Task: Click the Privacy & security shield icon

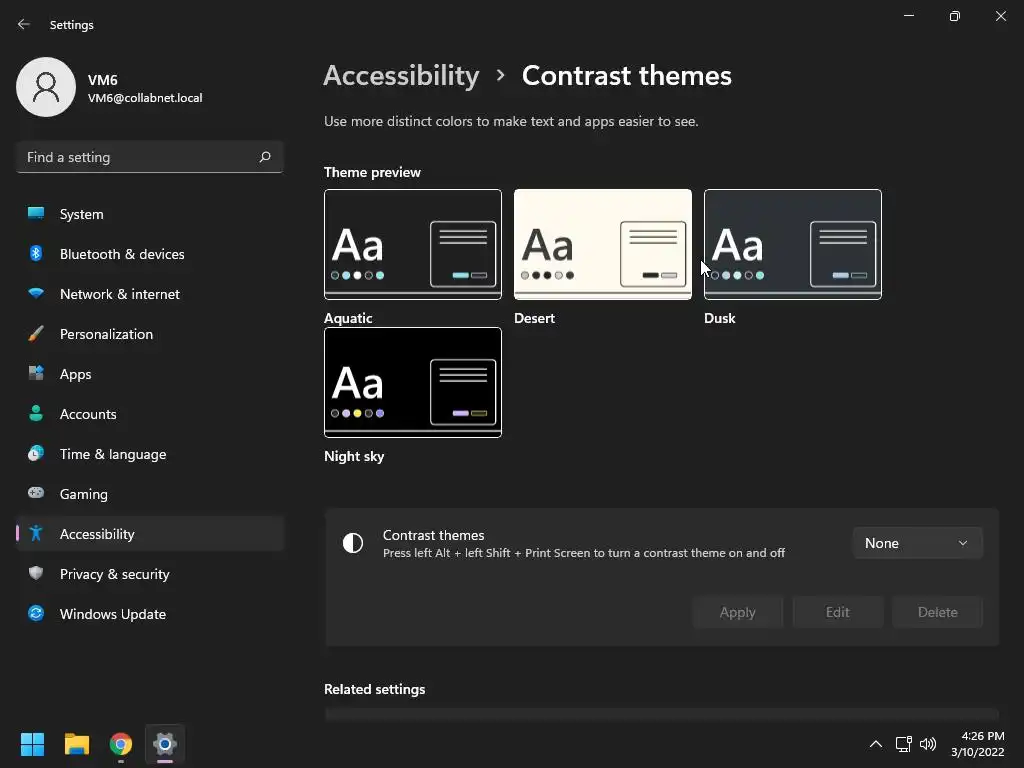Action: coord(36,574)
